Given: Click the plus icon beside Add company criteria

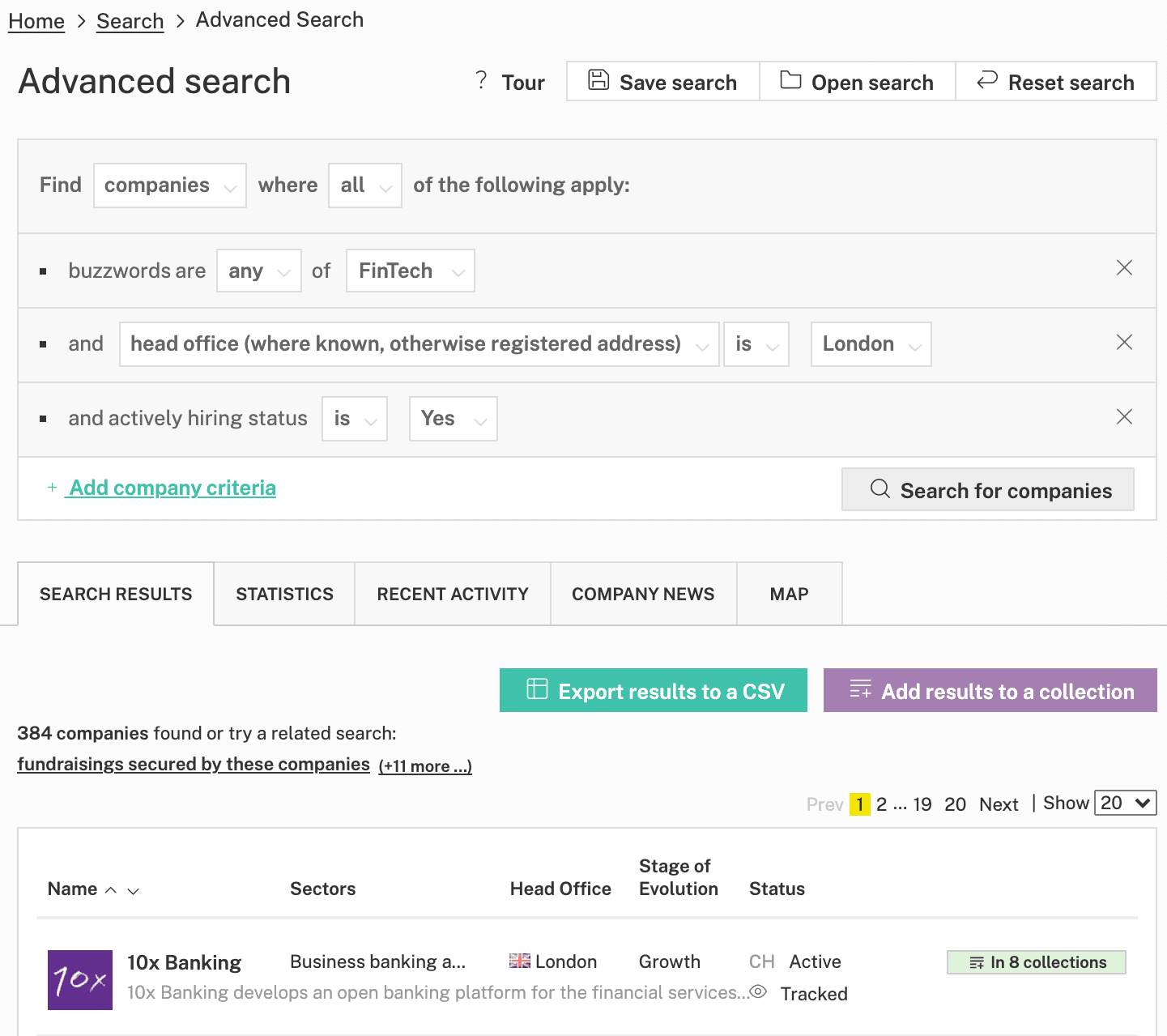Looking at the screenshot, I should tap(52, 488).
